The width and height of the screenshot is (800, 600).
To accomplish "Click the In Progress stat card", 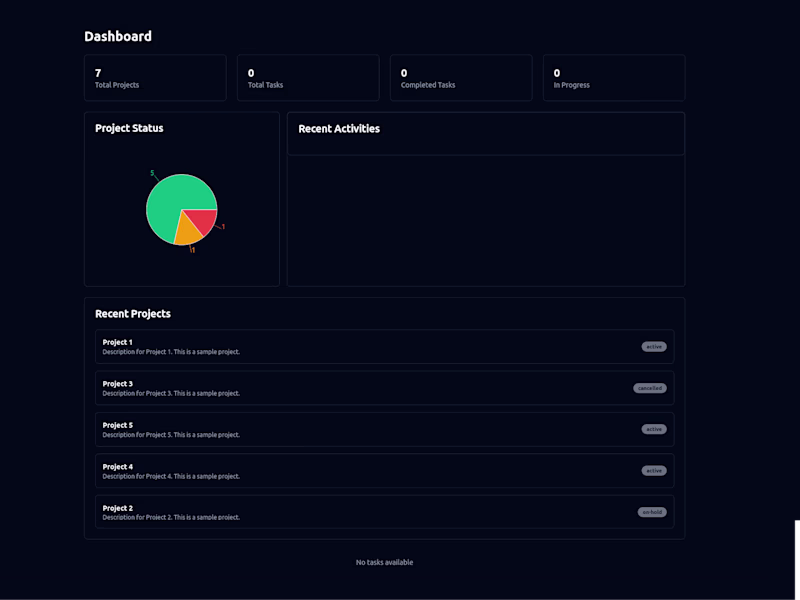I will (x=613, y=77).
